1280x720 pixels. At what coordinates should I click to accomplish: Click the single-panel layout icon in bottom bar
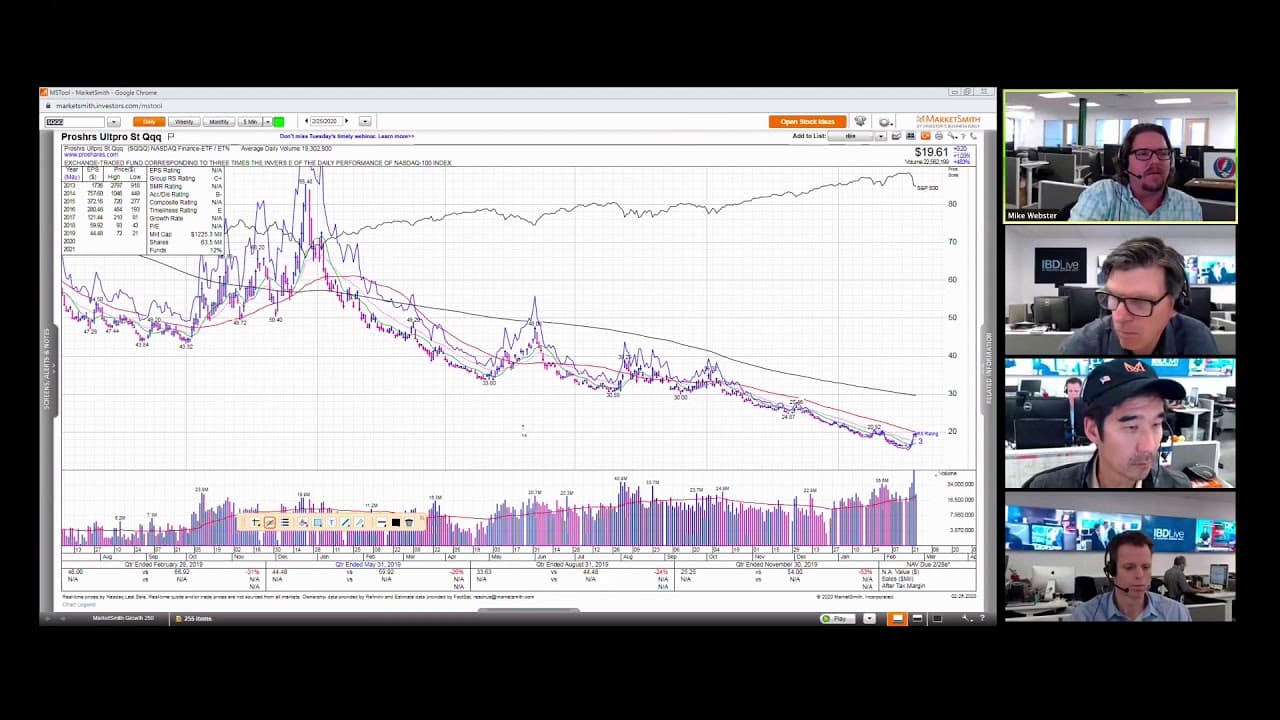[x=937, y=618]
